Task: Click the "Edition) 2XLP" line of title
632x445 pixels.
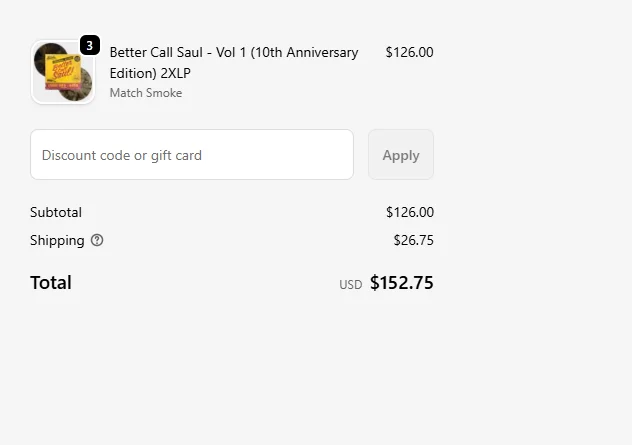Action: pyautogui.click(x=150, y=73)
